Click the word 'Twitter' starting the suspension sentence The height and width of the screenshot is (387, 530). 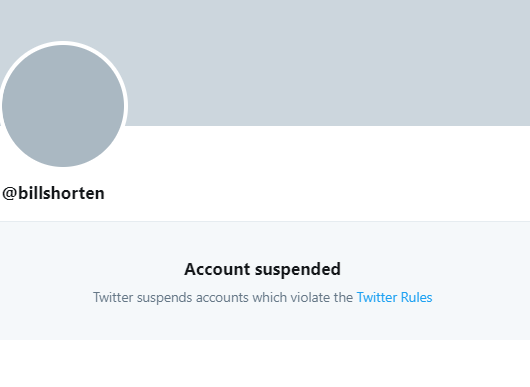click(113, 297)
